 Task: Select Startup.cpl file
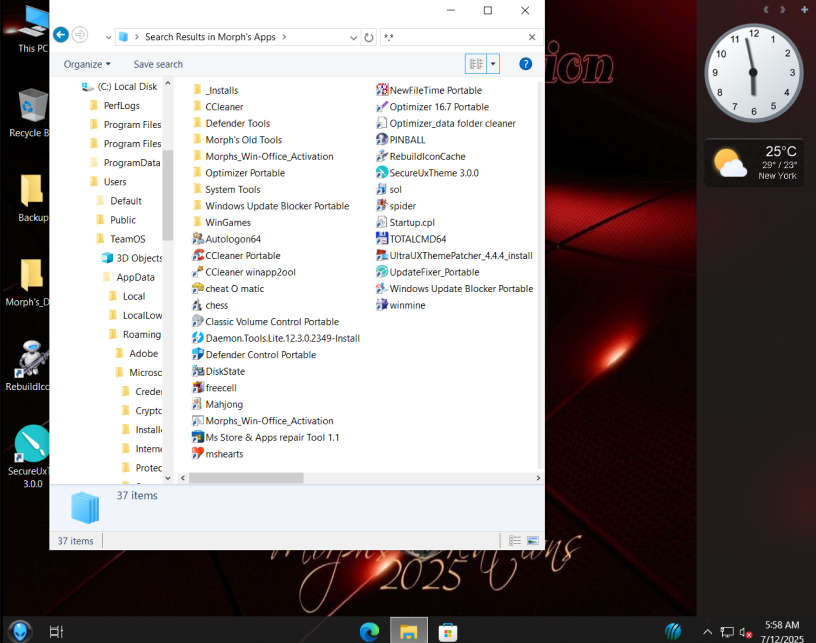[x=405, y=222]
